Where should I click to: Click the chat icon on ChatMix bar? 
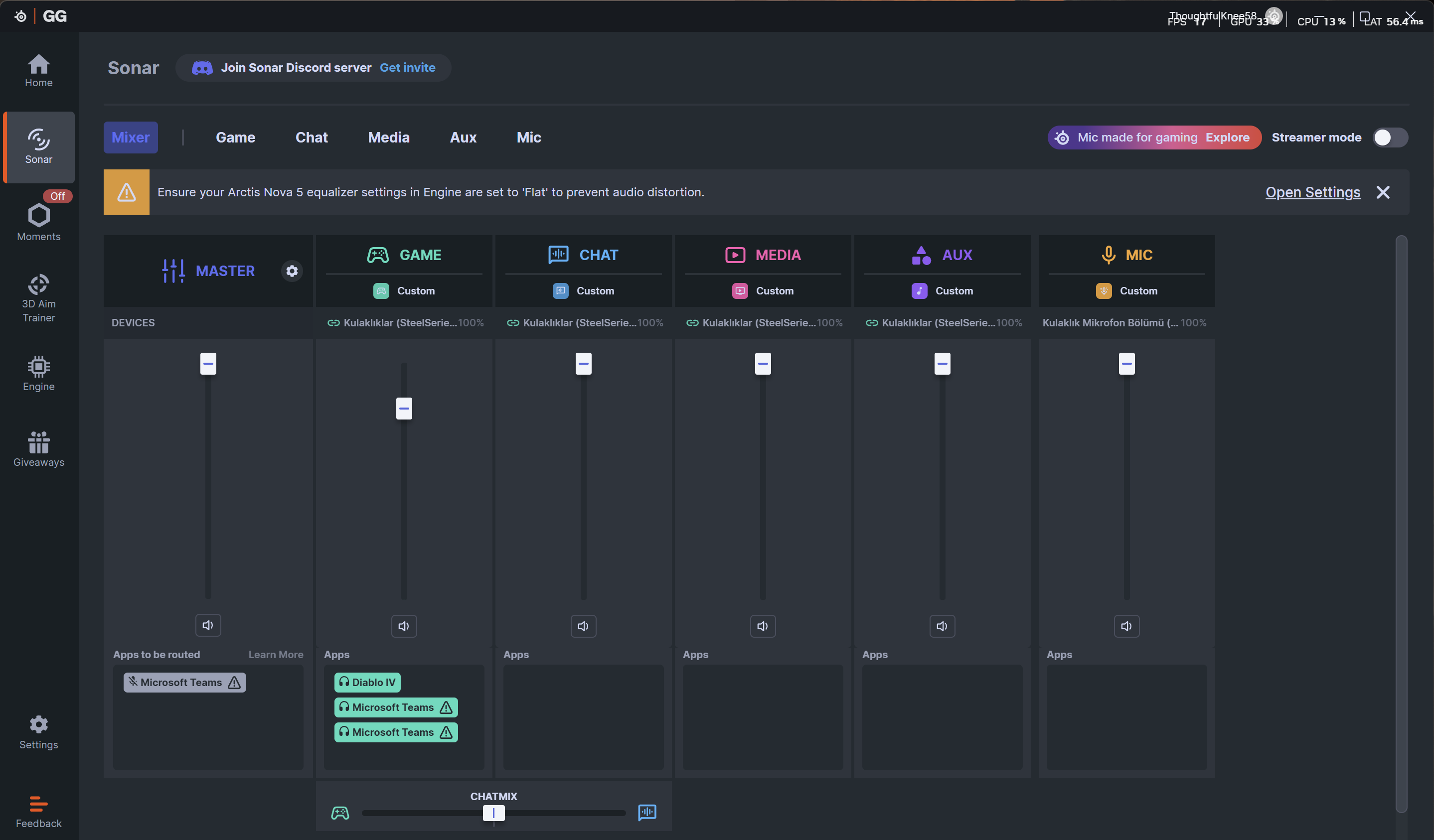[x=647, y=813]
